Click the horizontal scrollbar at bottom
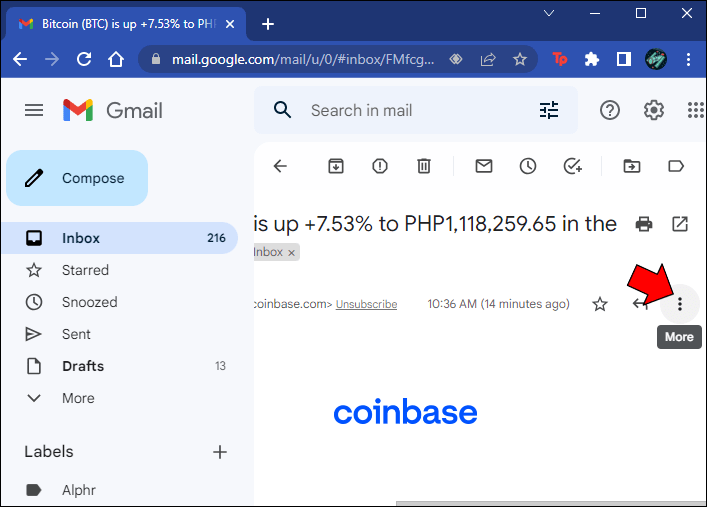707x507 pixels. [x=551, y=503]
